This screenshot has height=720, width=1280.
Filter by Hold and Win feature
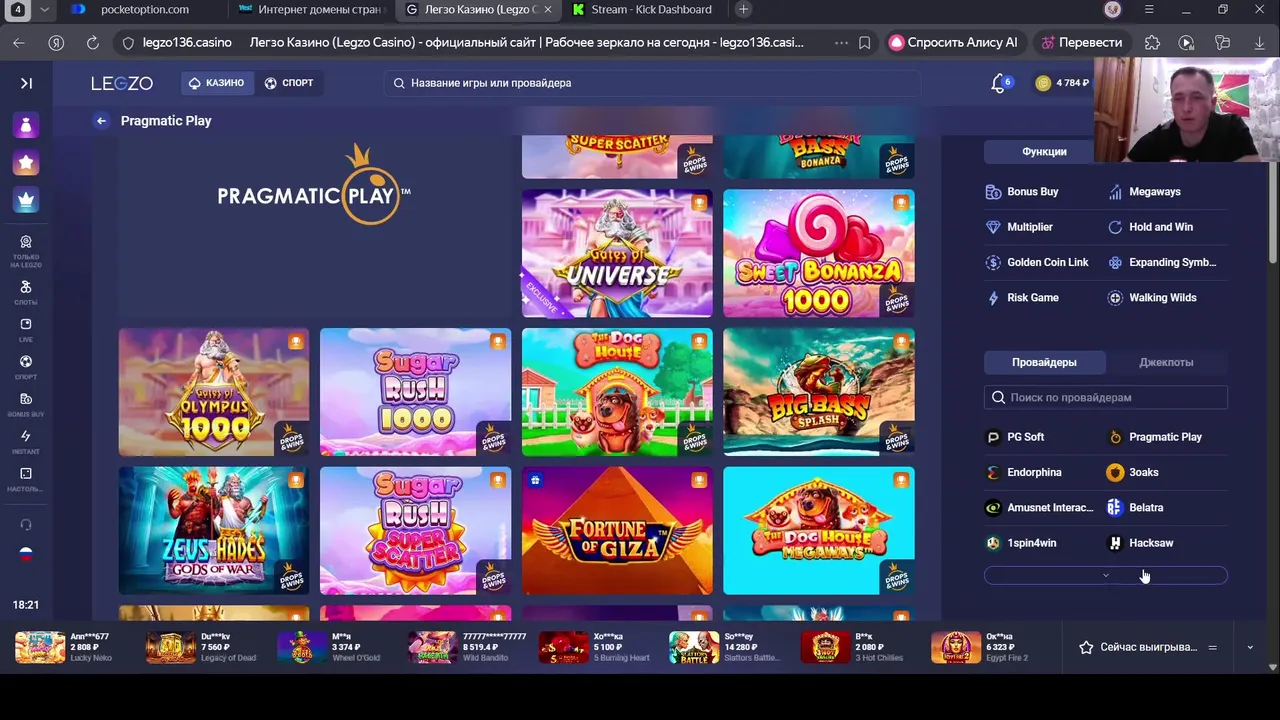coord(1150,227)
